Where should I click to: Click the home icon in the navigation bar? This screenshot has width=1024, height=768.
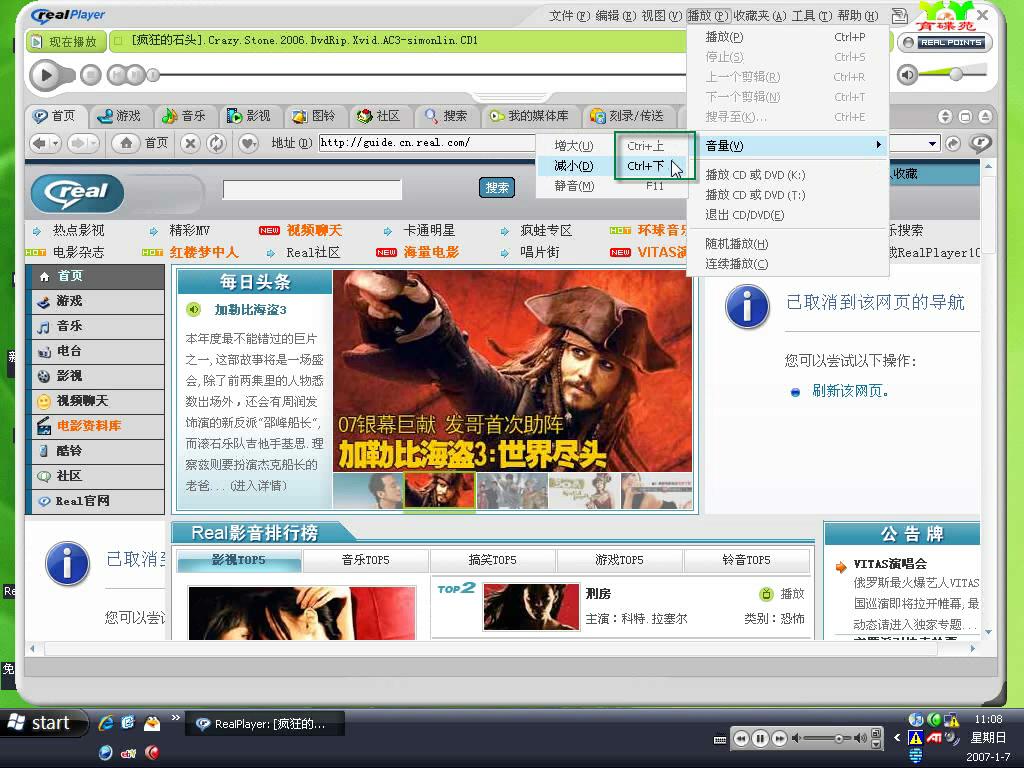point(126,143)
